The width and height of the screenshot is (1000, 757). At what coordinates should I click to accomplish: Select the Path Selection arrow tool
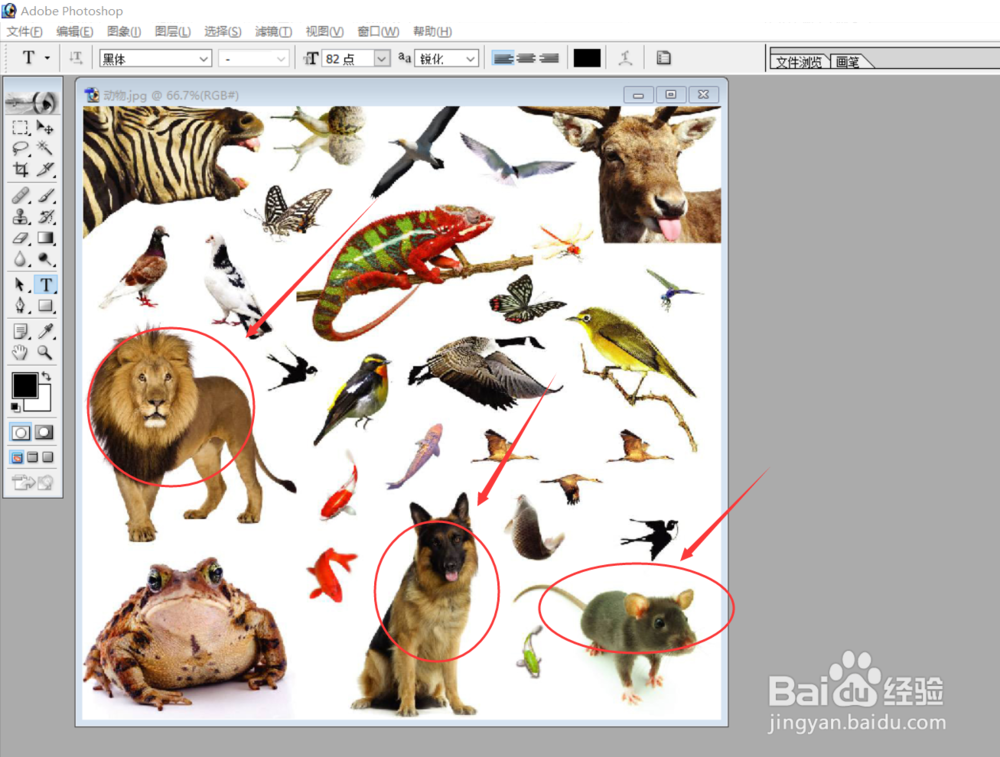click(x=20, y=284)
